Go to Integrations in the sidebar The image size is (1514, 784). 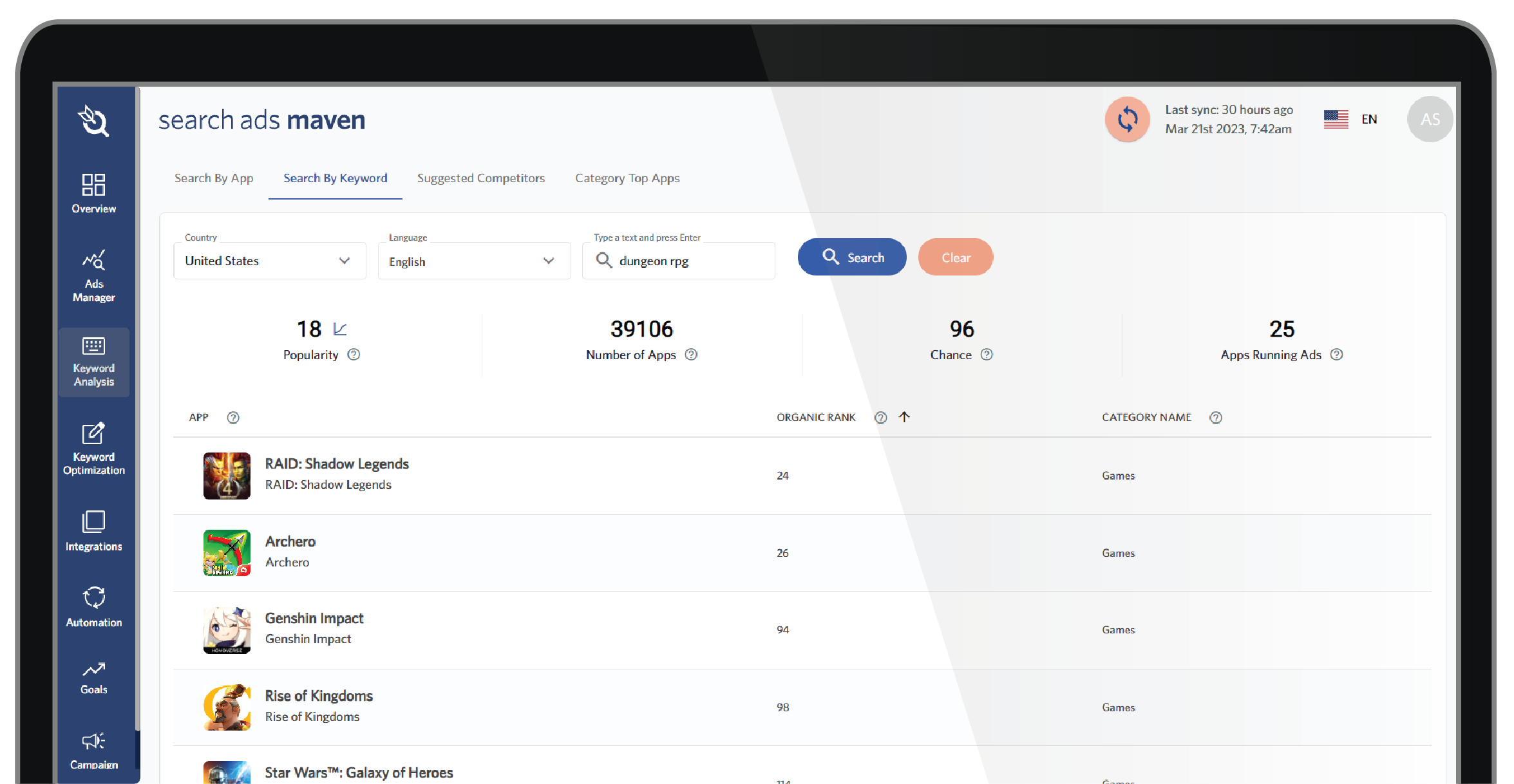click(94, 531)
